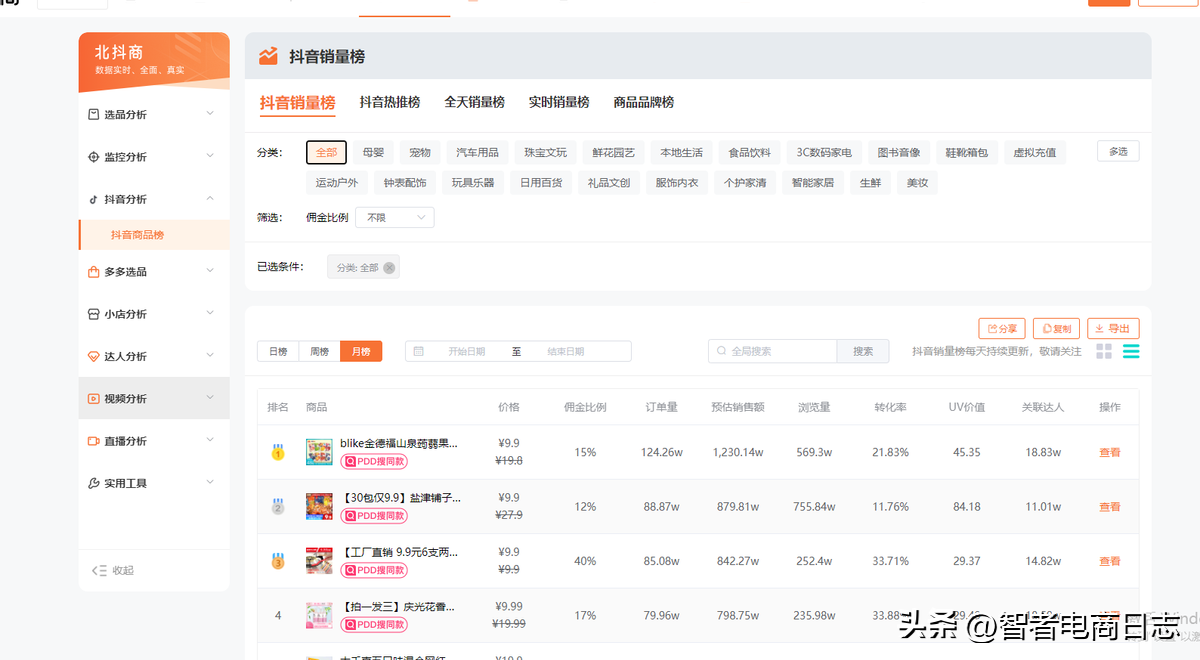Click the 达人分析 crown icon

[x=94, y=356]
